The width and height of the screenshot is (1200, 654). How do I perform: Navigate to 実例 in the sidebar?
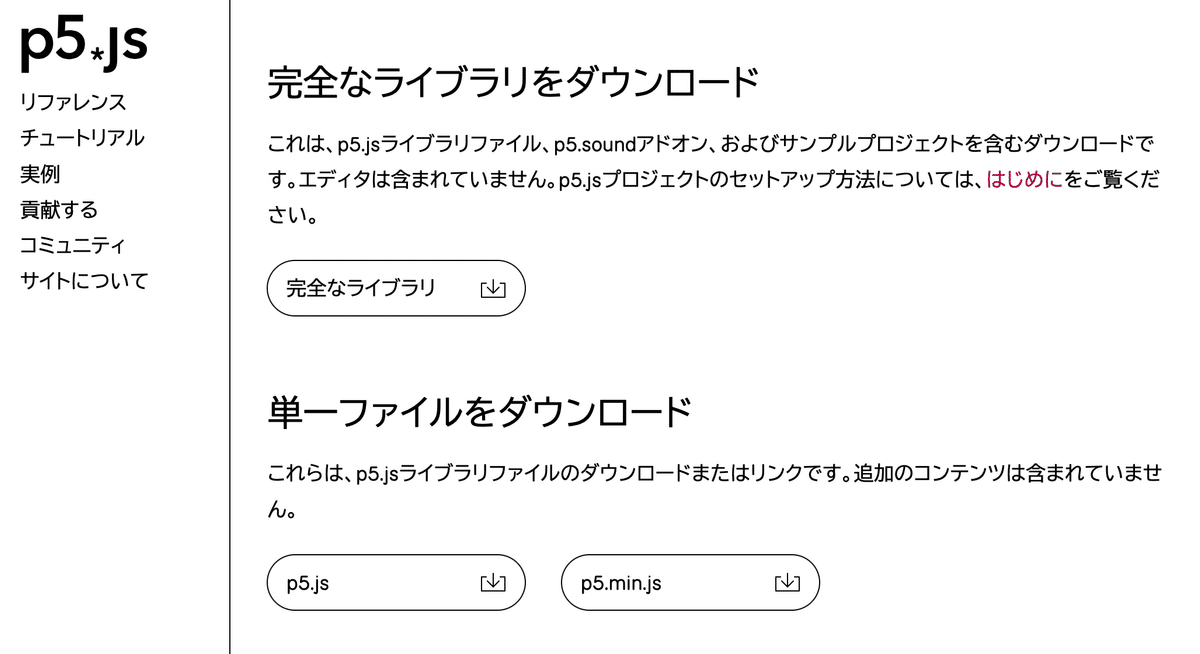pyautogui.click(x=41, y=173)
